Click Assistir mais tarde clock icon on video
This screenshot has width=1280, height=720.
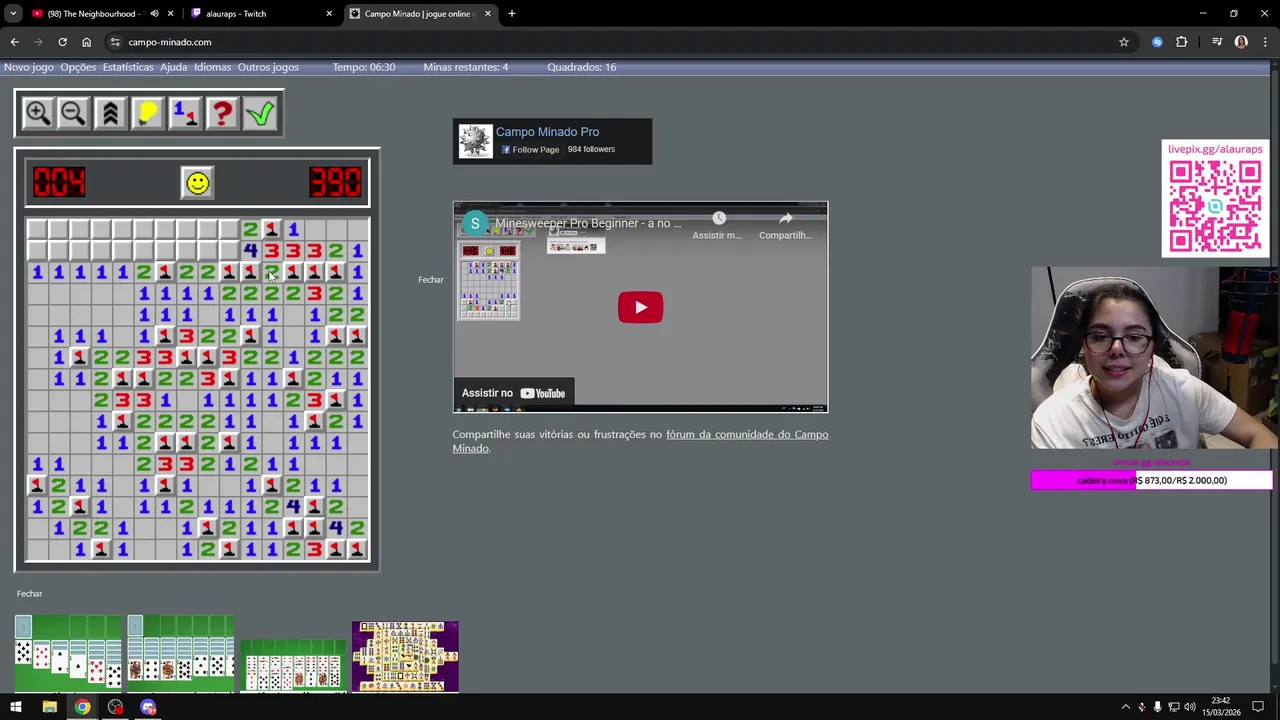point(718,226)
